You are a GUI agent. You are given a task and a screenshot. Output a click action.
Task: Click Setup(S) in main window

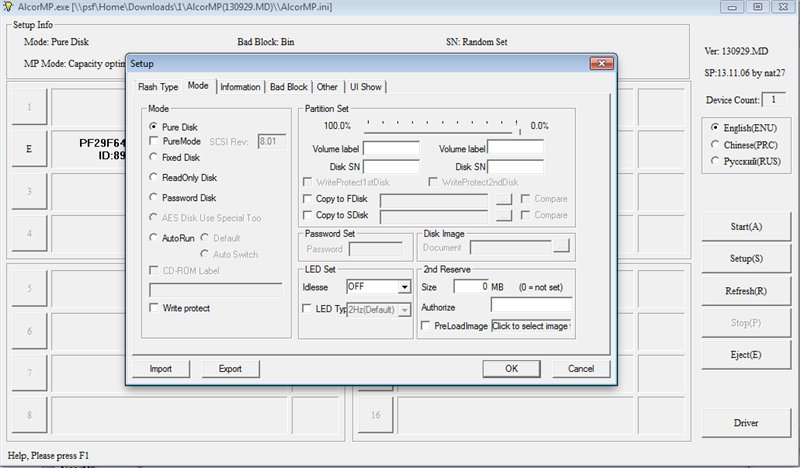click(x=746, y=258)
